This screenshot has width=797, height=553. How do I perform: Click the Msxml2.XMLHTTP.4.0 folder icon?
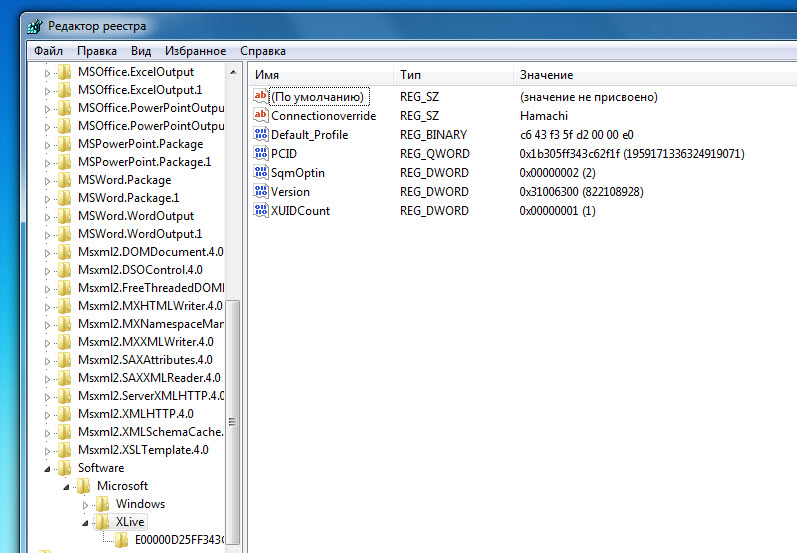click(65, 414)
